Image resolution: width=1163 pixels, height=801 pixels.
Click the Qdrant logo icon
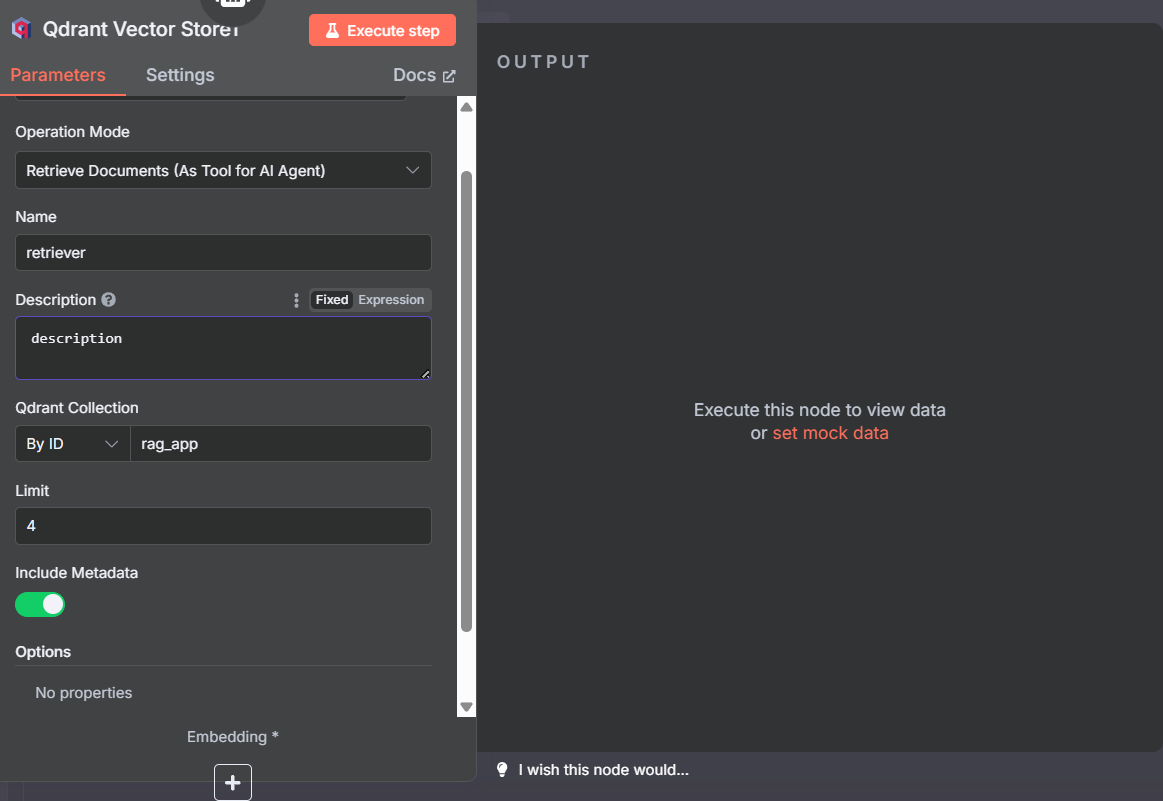pos(22,29)
